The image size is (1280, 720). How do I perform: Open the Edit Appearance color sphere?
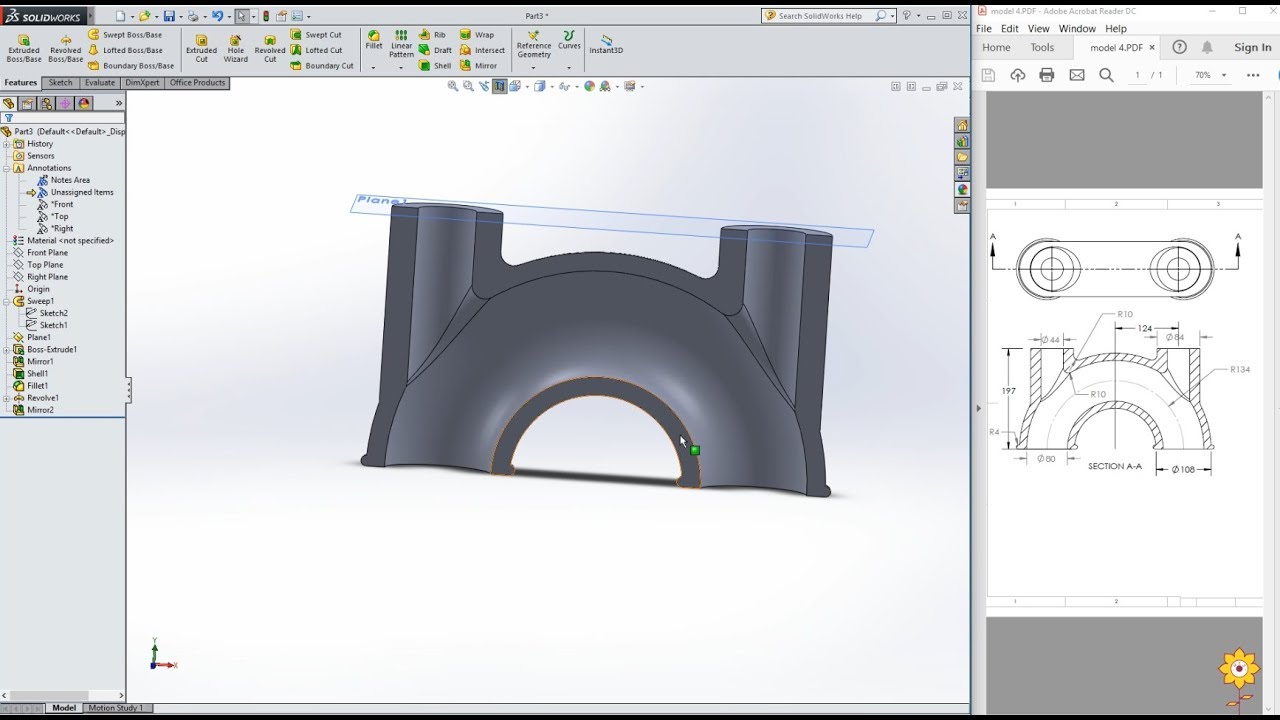[x=589, y=87]
